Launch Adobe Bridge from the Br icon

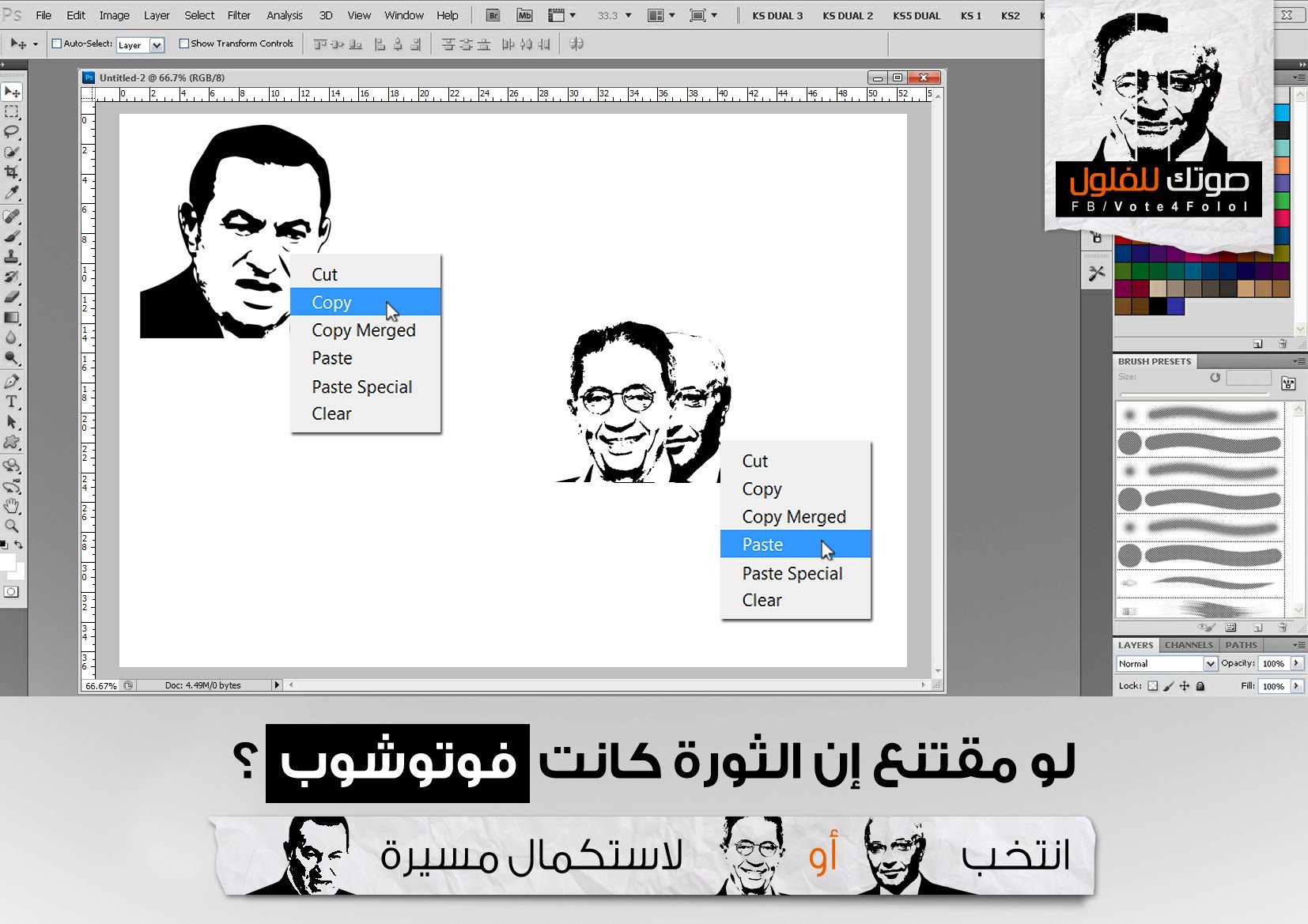tap(493, 15)
